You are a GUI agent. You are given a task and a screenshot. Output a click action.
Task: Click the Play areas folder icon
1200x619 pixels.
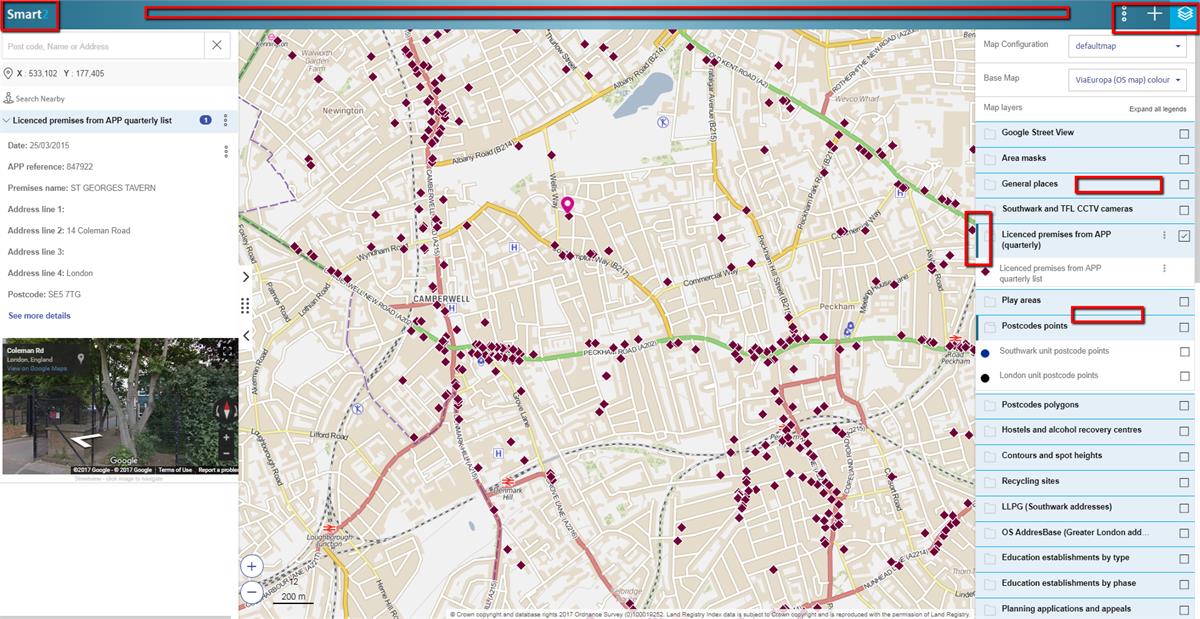[990, 301]
